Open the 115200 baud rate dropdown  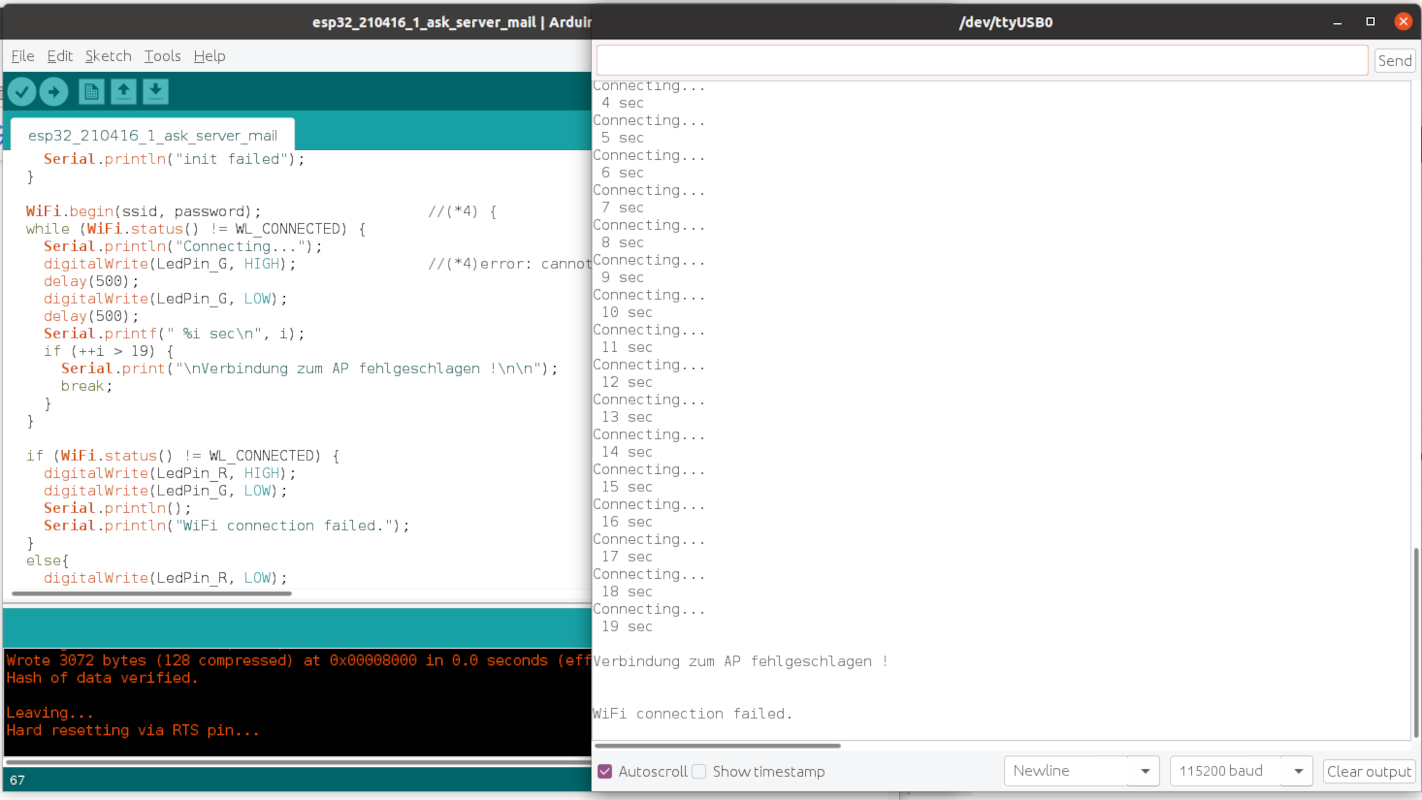pos(1240,771)
